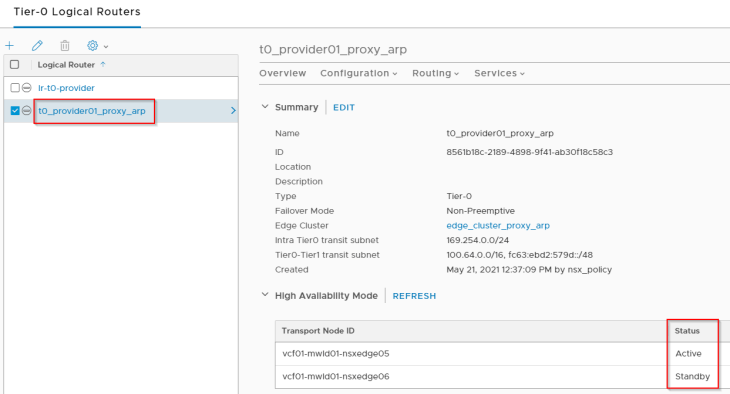
Task: Toggle the select-all checkbox in header
Action: [x=15, y=64]
